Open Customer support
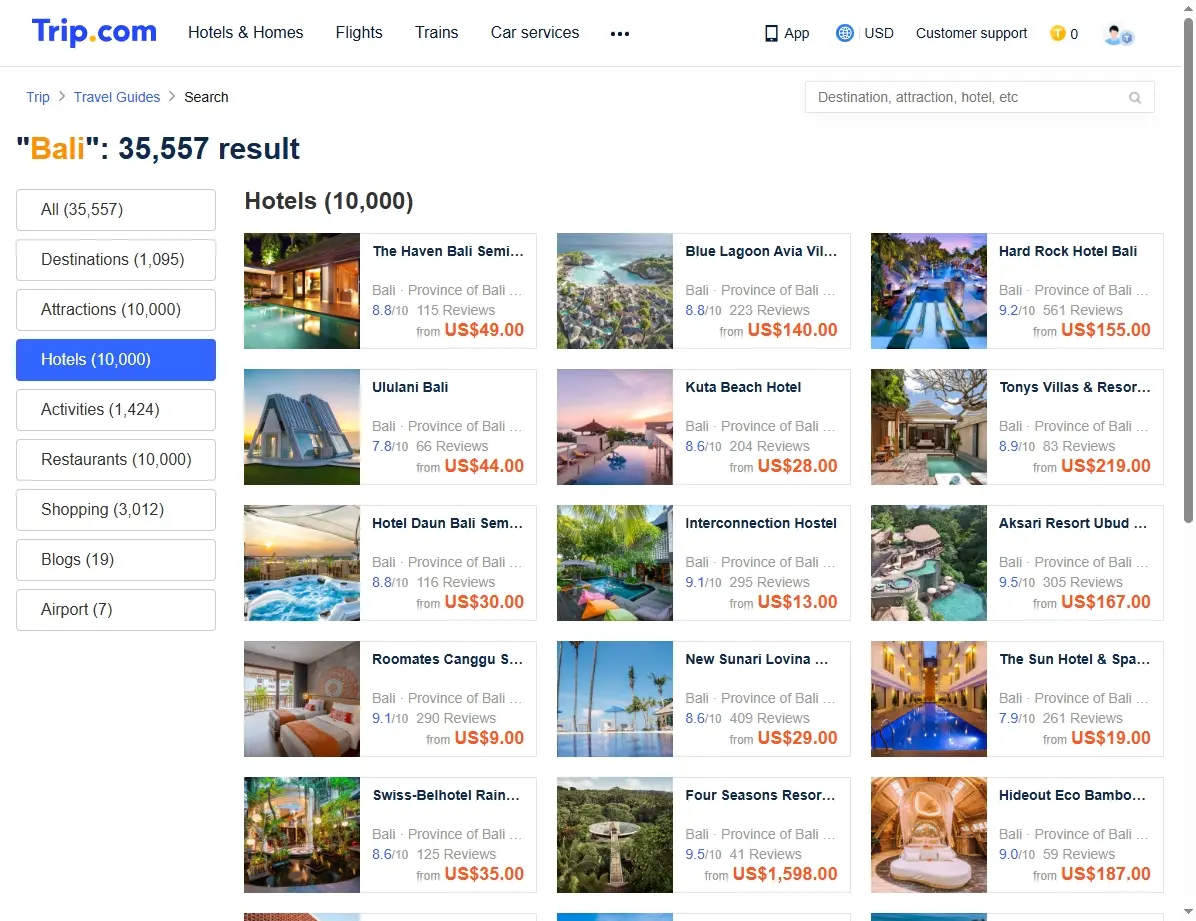The image size is (1196, 921). [x=971, y=33]
